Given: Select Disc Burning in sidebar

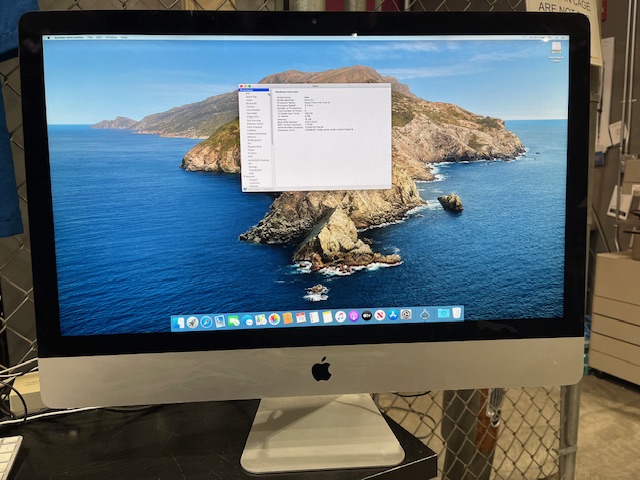Looking at the screenshot, I should click(x=253, y=120).
